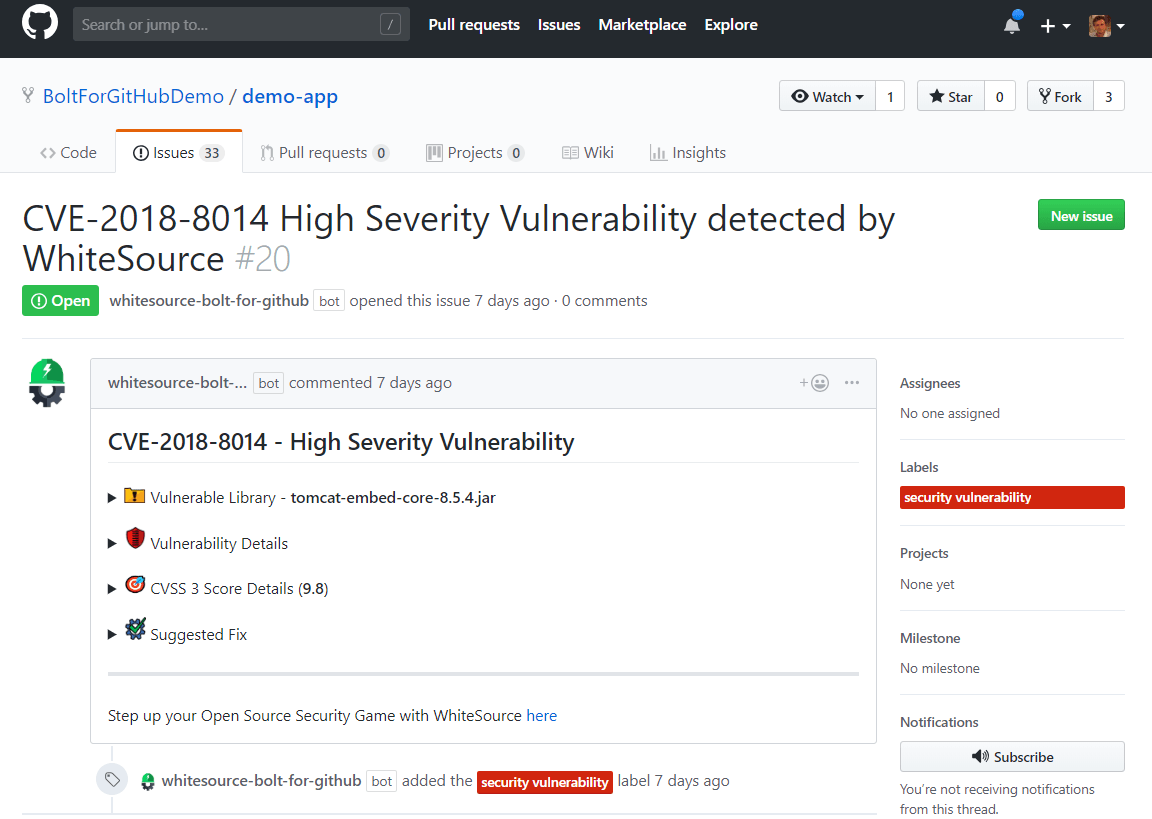Viewport: 1152px width, 819px height.
Task: Select your profile avatar in the header
Action: tap(1100, 26)
